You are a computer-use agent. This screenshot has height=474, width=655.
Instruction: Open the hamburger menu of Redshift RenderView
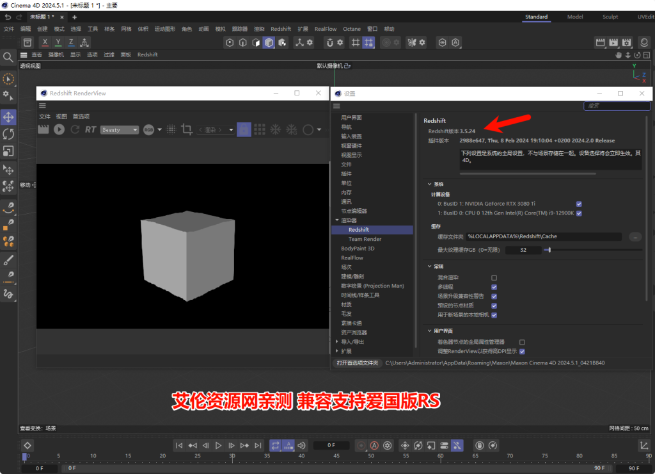coord(42,106)
